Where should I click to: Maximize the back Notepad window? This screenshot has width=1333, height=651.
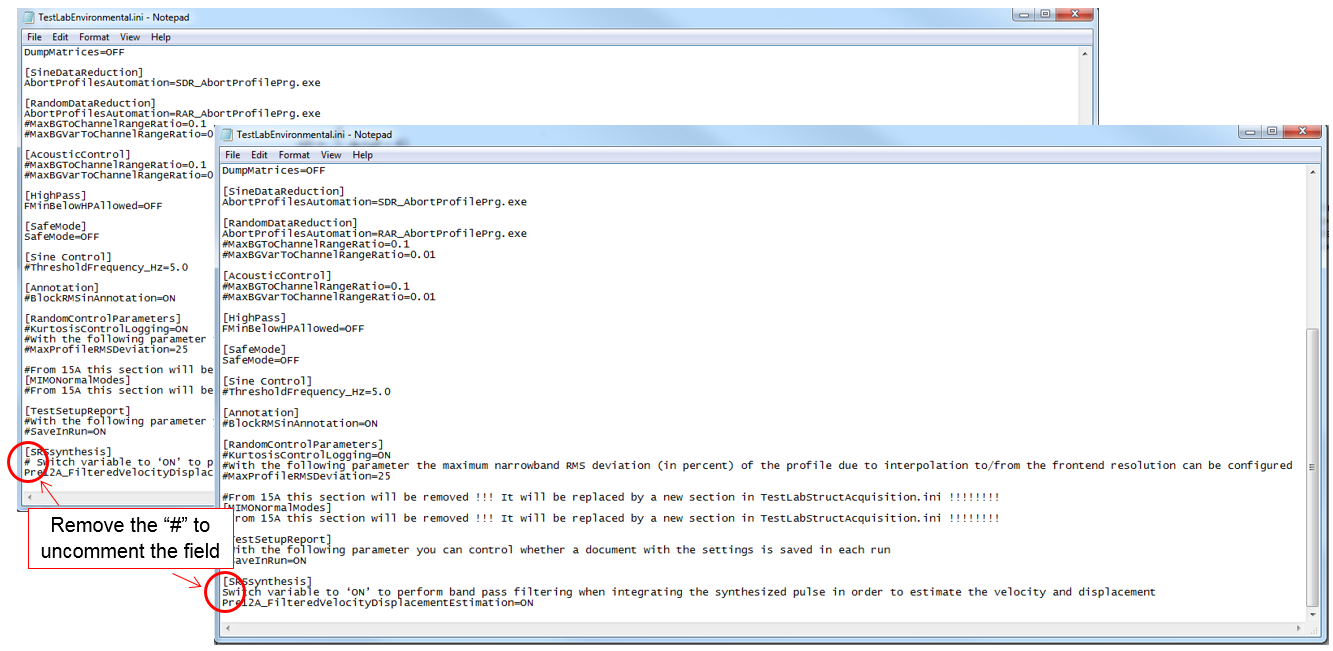pos(1044,14)
